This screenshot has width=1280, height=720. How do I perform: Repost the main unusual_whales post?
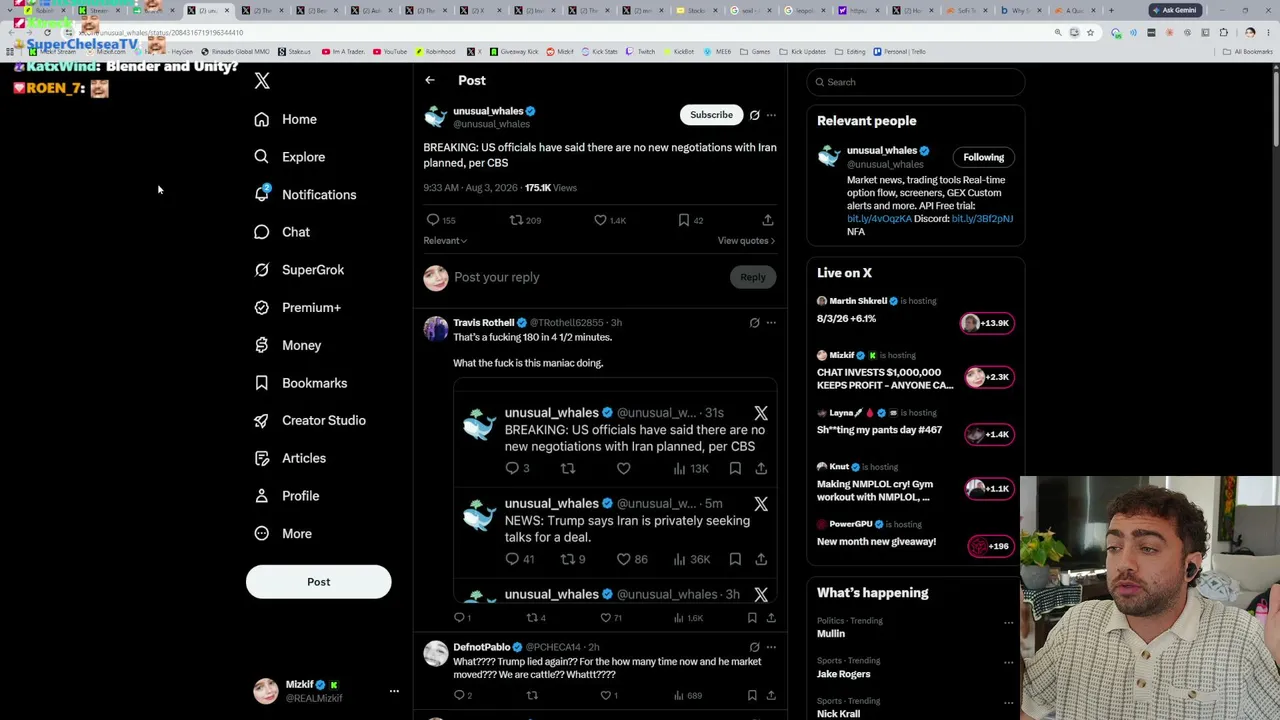coord(516,220)
